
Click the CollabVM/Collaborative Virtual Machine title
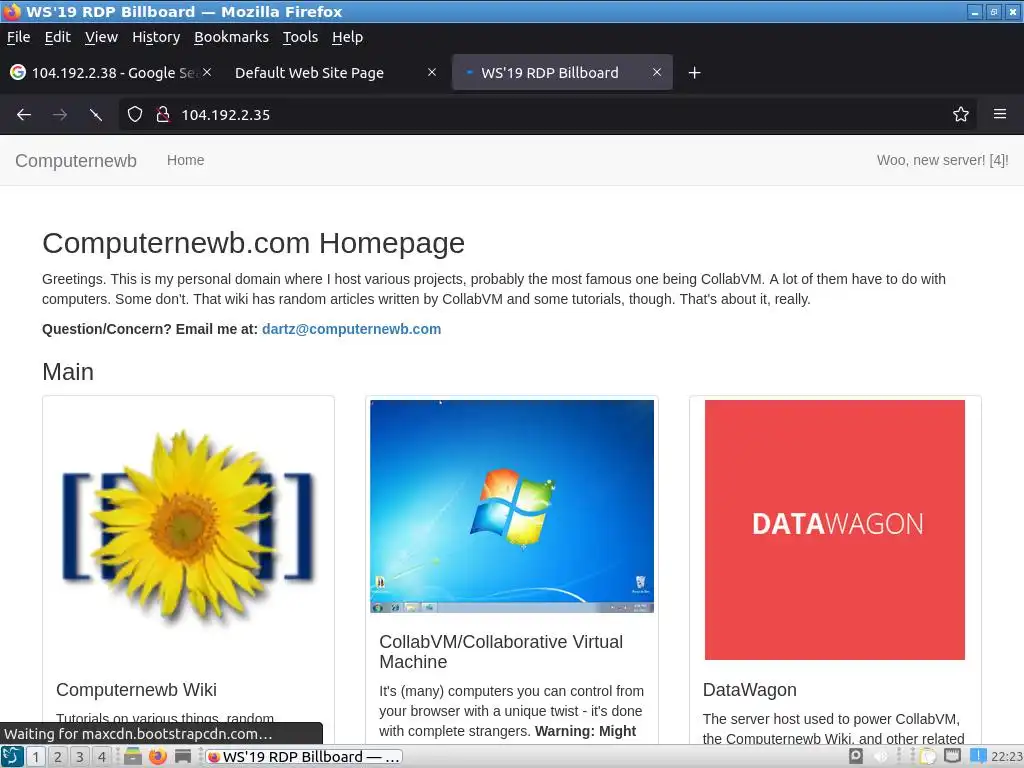click(501, 652)
